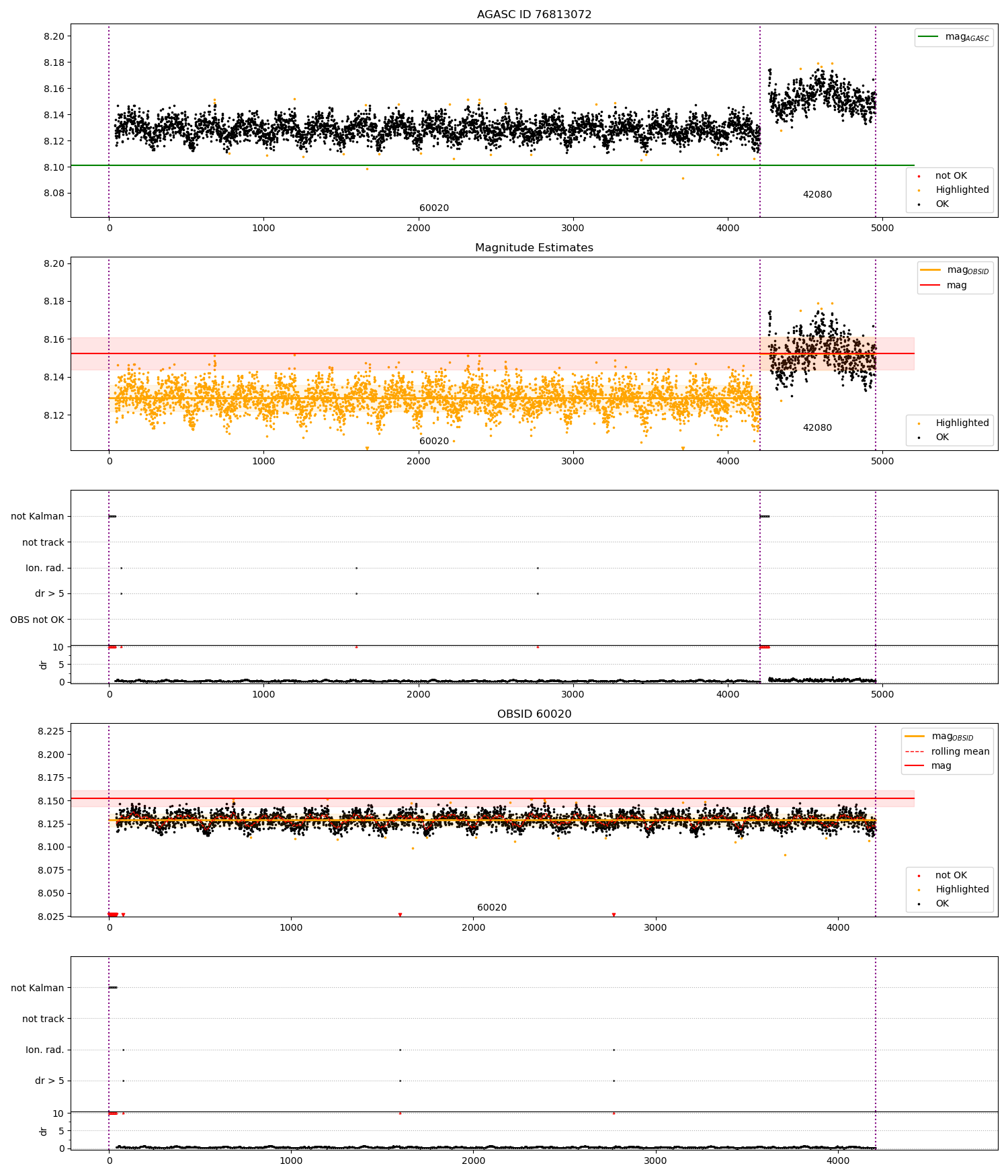
Task: Click the 'dr' axis label below 'OBS not OK'
Action: pos(44,665)
